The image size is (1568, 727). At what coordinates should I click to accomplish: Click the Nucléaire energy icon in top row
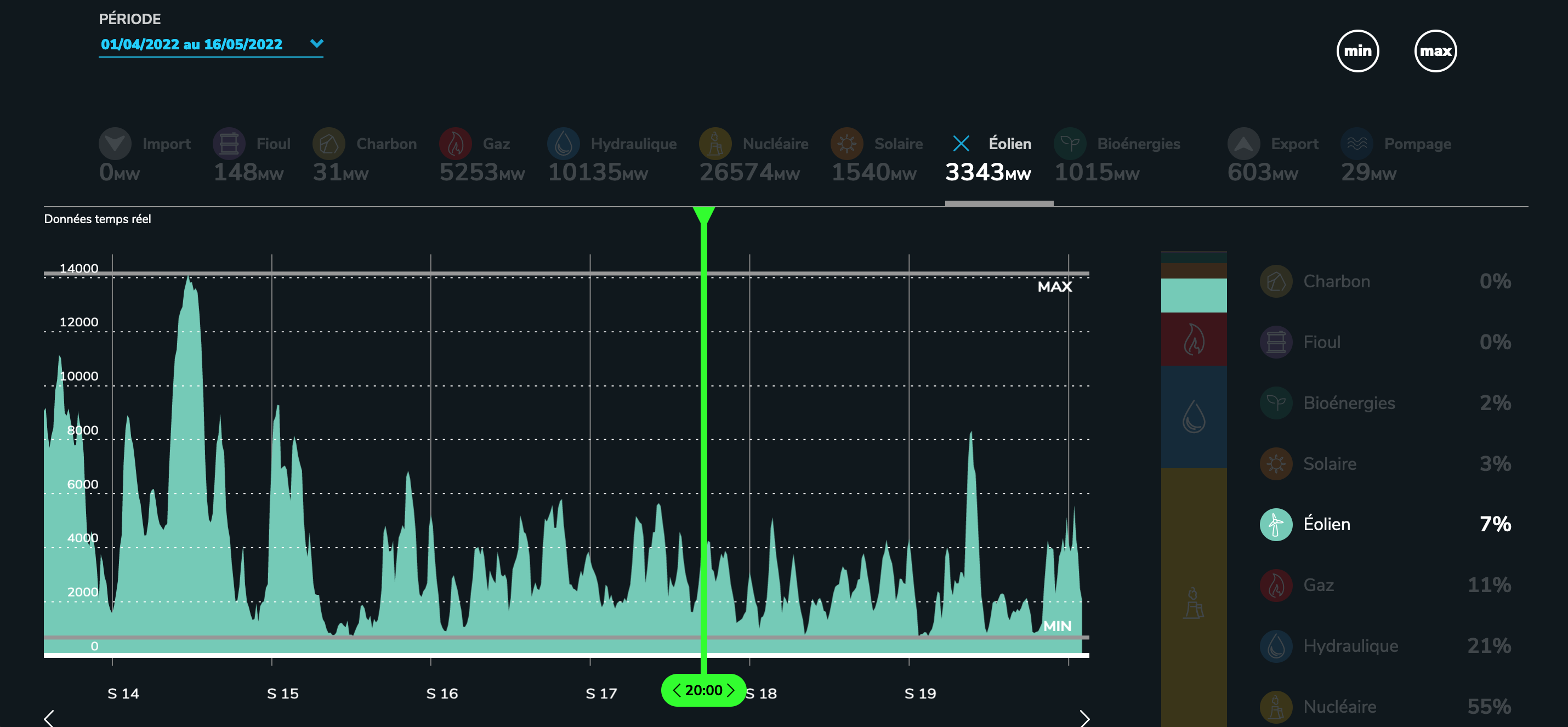pyautogui.click(x=715, y=144)
